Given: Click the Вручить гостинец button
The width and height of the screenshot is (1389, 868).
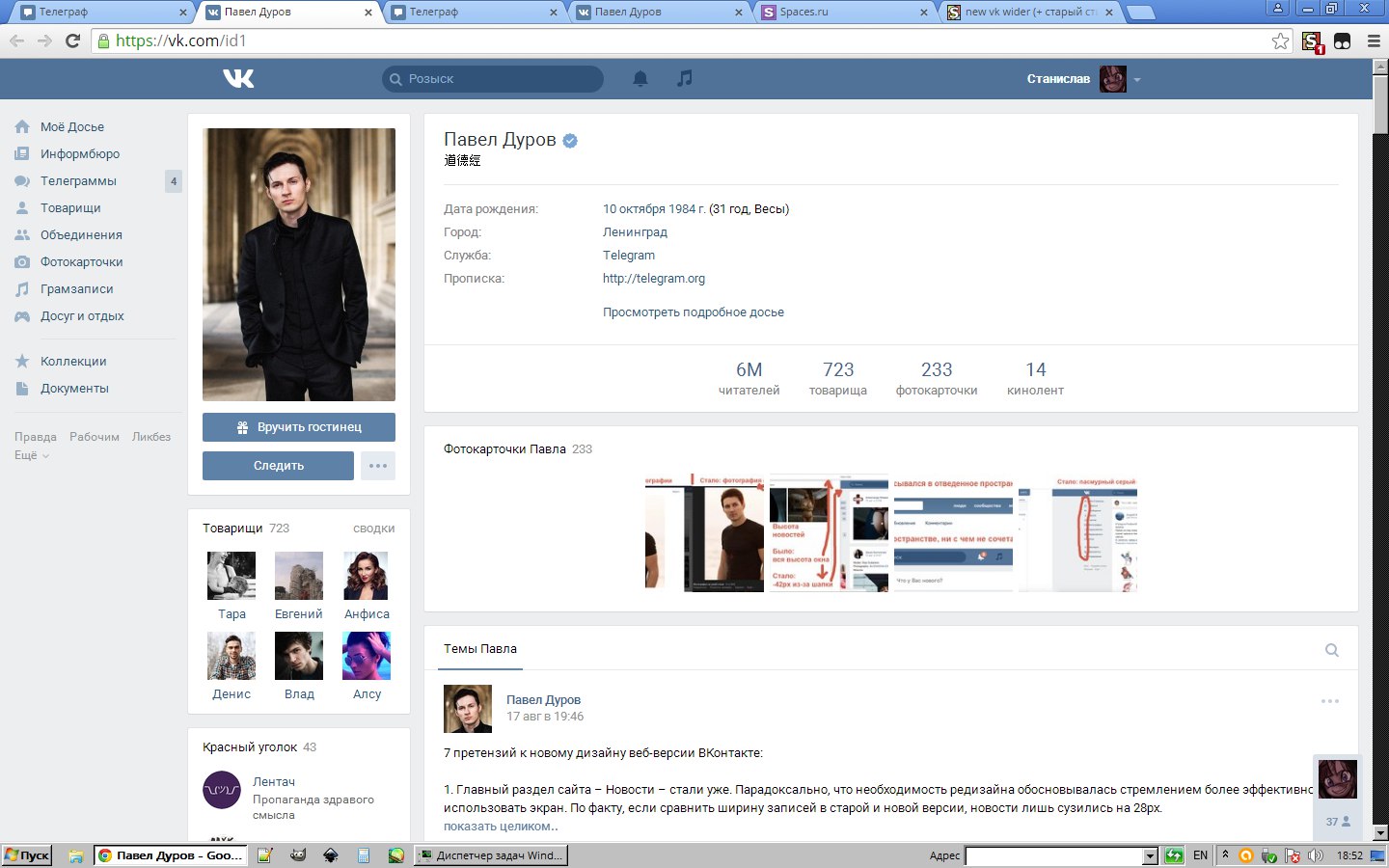Looking at the screenshot, I should point(299,426).
